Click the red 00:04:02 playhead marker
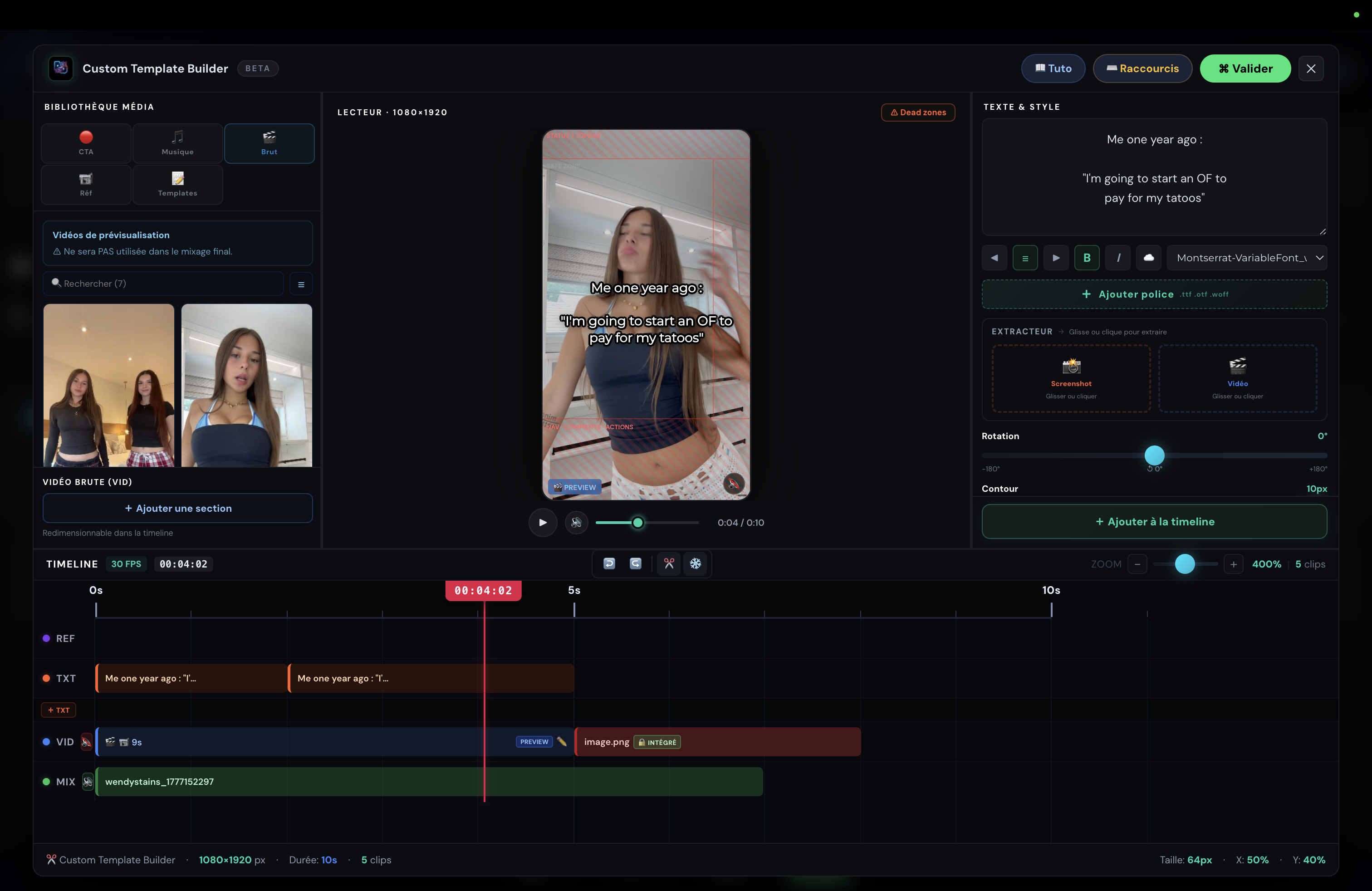The height and width of the screenshot is (891, 1372). point(483,591)
